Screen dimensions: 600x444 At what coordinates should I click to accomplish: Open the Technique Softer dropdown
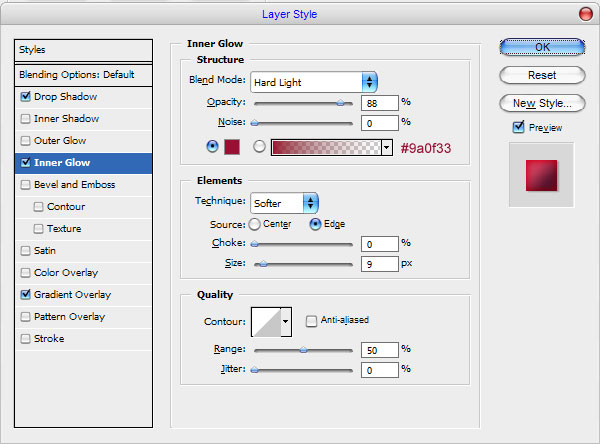284,203
